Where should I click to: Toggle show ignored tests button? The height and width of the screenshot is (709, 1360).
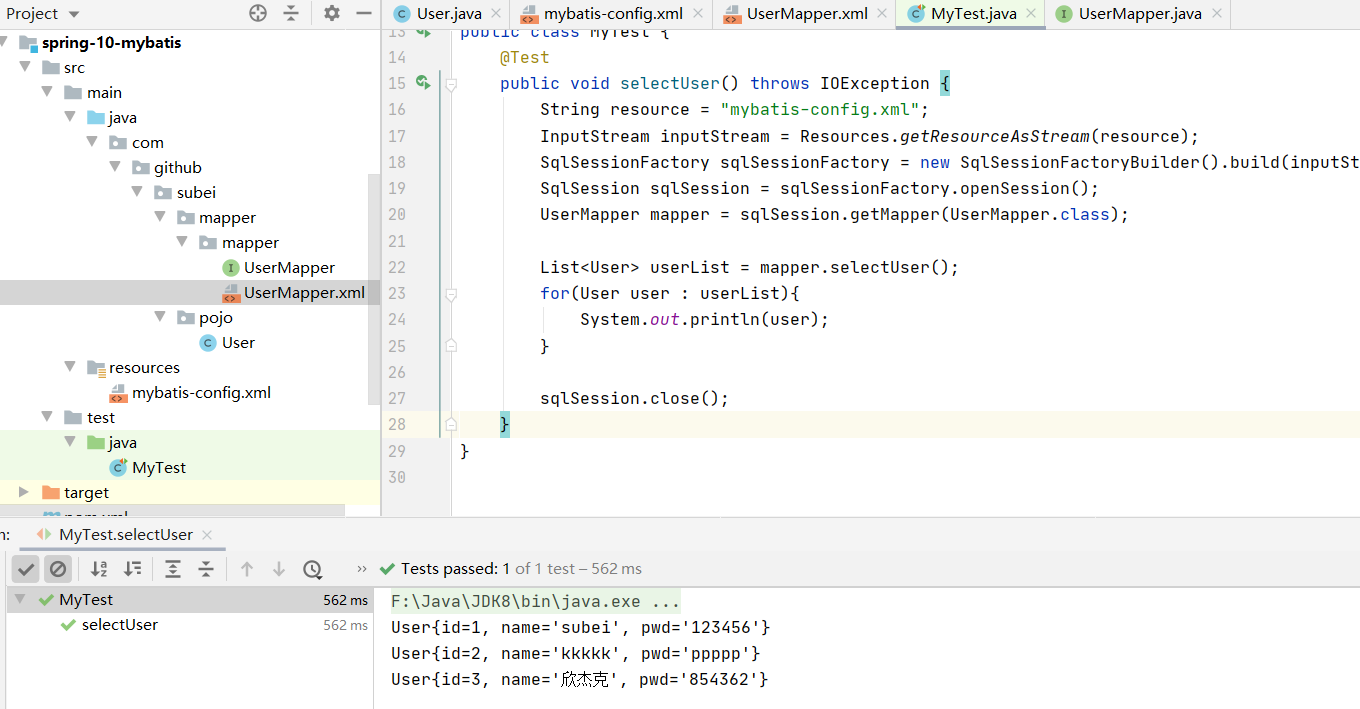[58, 569]
